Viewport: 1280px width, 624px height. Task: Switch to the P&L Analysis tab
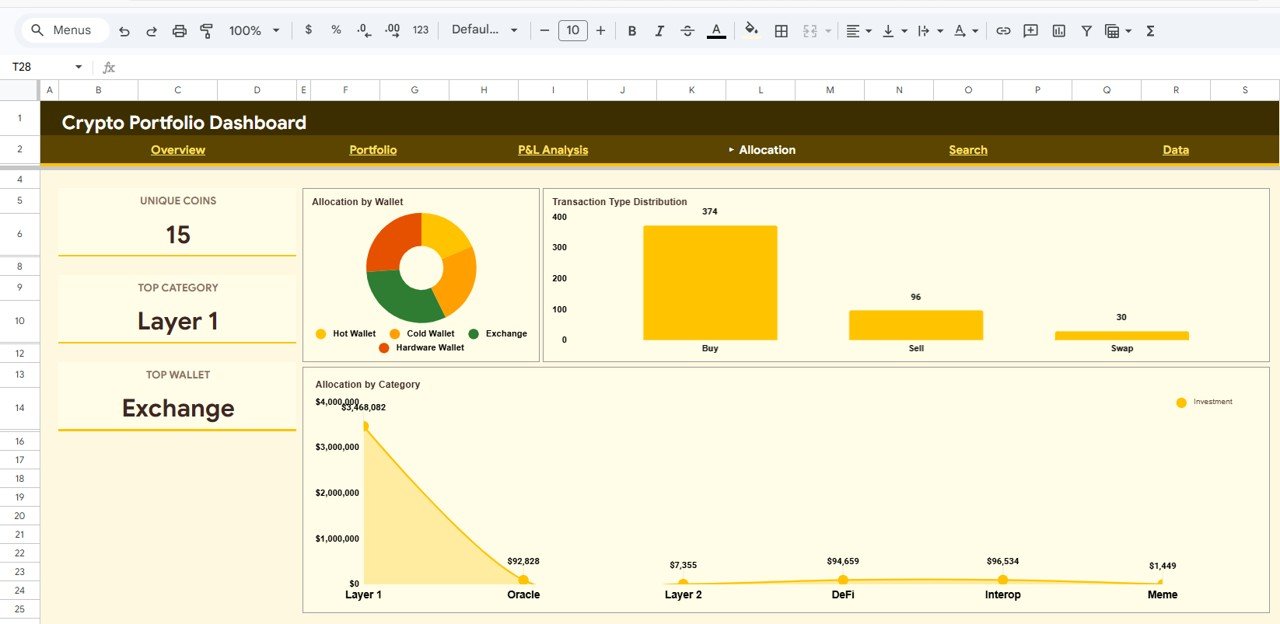tap(553, 149)
